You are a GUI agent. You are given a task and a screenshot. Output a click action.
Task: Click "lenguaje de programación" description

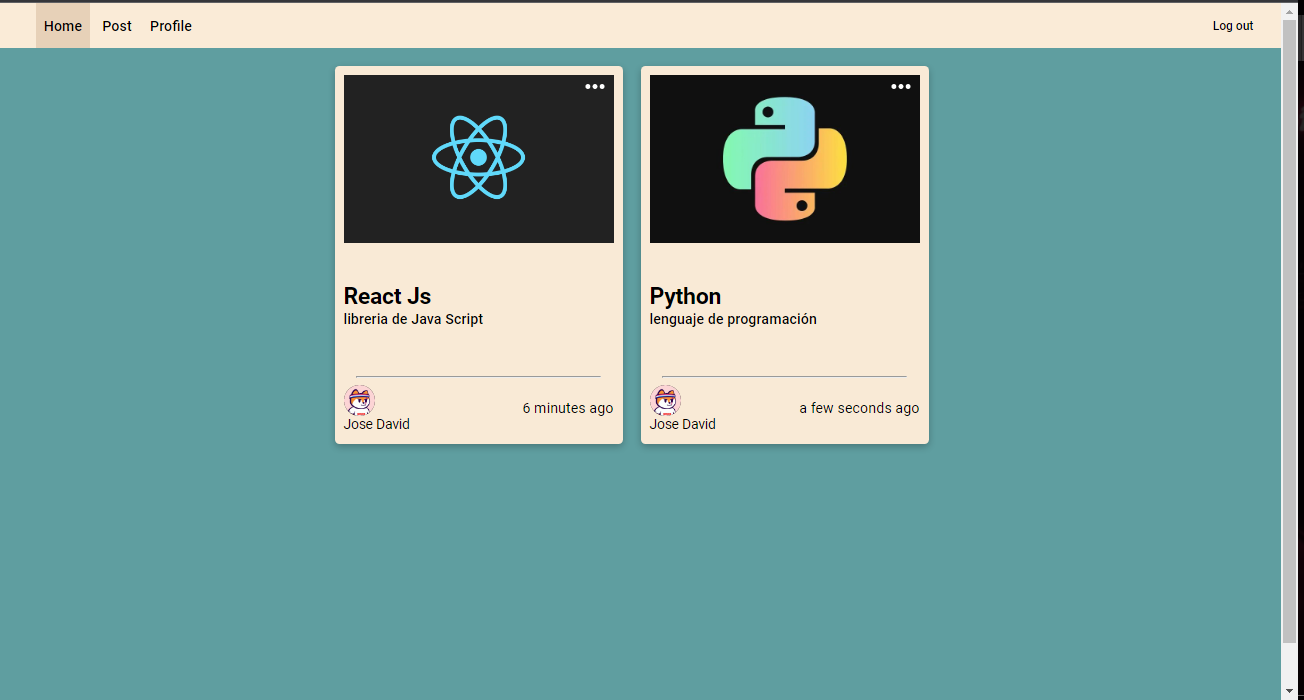click(x=733, y=319)
